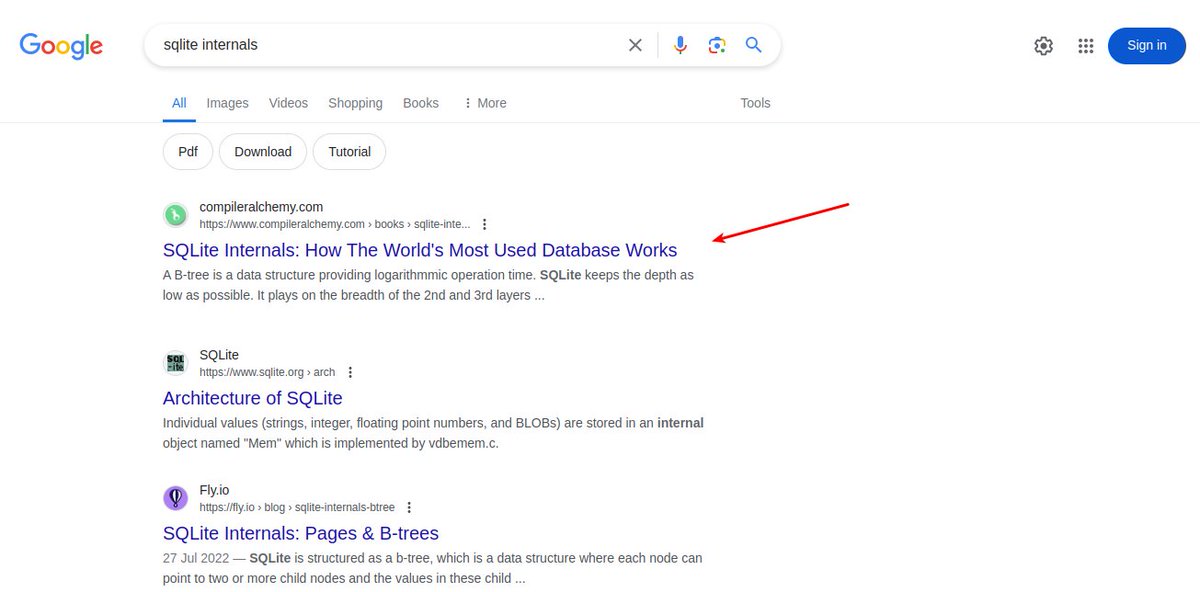The width and height of the screenshot is (1200, 592).
Task: Start voice search with microphone icon
Action: tap(680, 45)
